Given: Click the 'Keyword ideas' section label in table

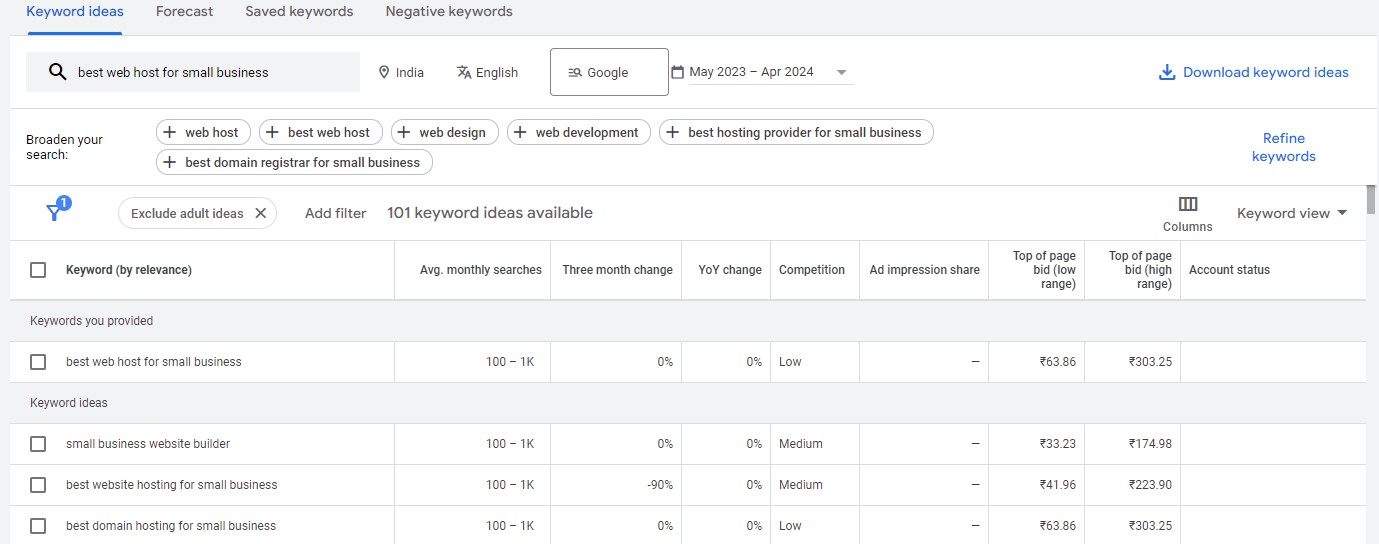Looking at the screenshot, I should pyautogui.click(x=69, y=403).
